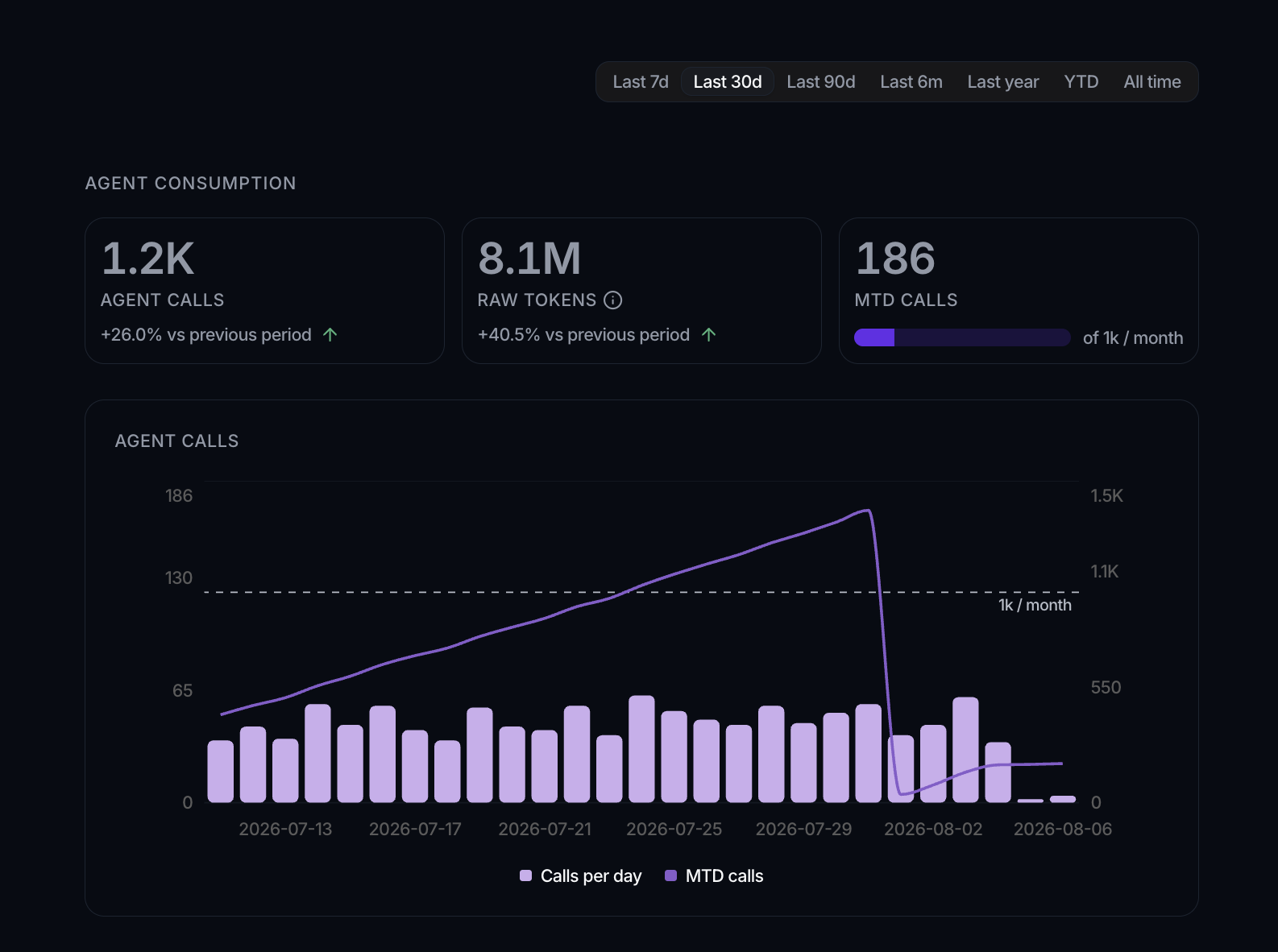The width and height of the screenshot is (1278, 952).
Task: Select the Last 30d range tab
Action: click(x=727, y=82)
